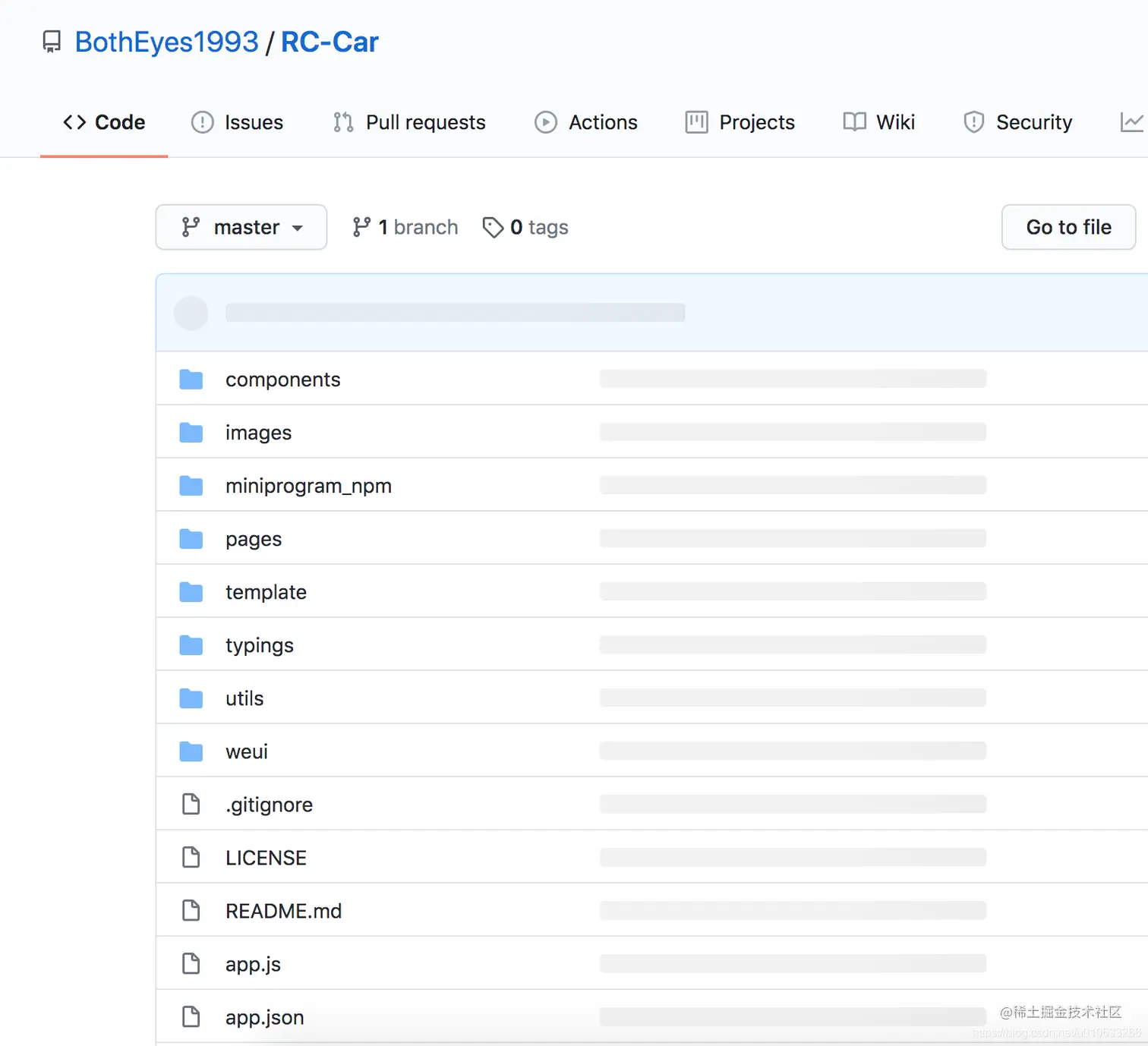The width and height of the screenshot is (1148, 1046).
Task: Open the Issues tab
Action: point(237,122)
